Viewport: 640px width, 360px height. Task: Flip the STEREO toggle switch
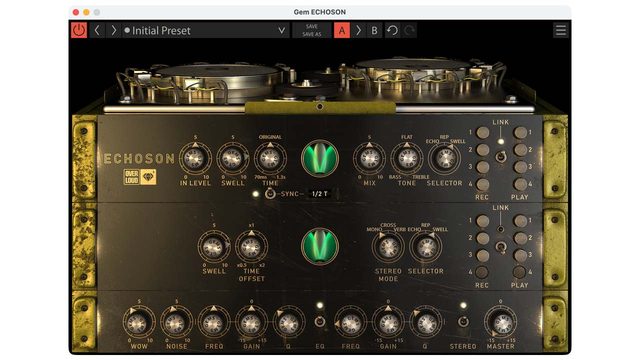tap(463, 322)
